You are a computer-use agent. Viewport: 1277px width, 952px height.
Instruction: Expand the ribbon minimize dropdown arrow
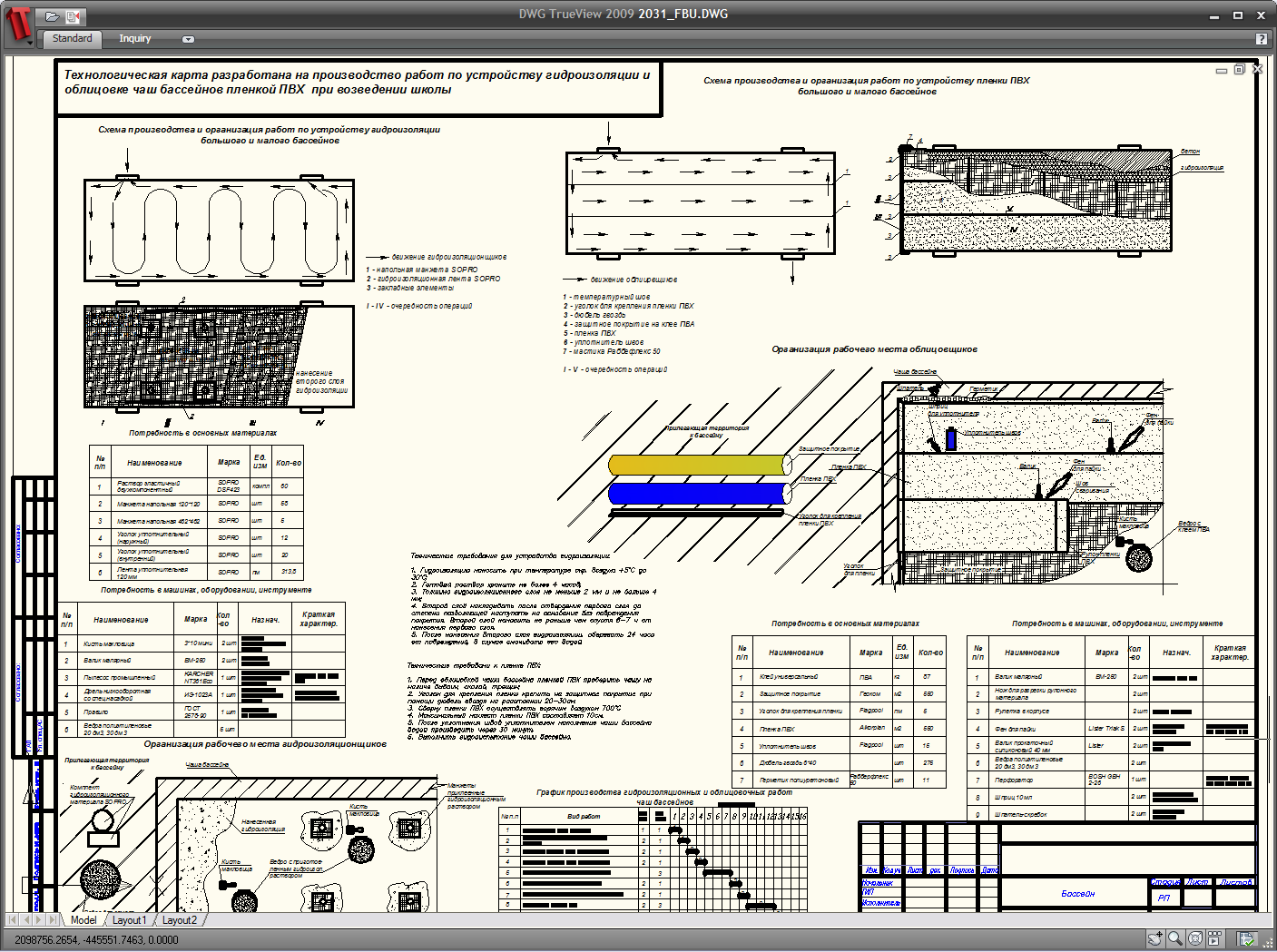(188, 39)
